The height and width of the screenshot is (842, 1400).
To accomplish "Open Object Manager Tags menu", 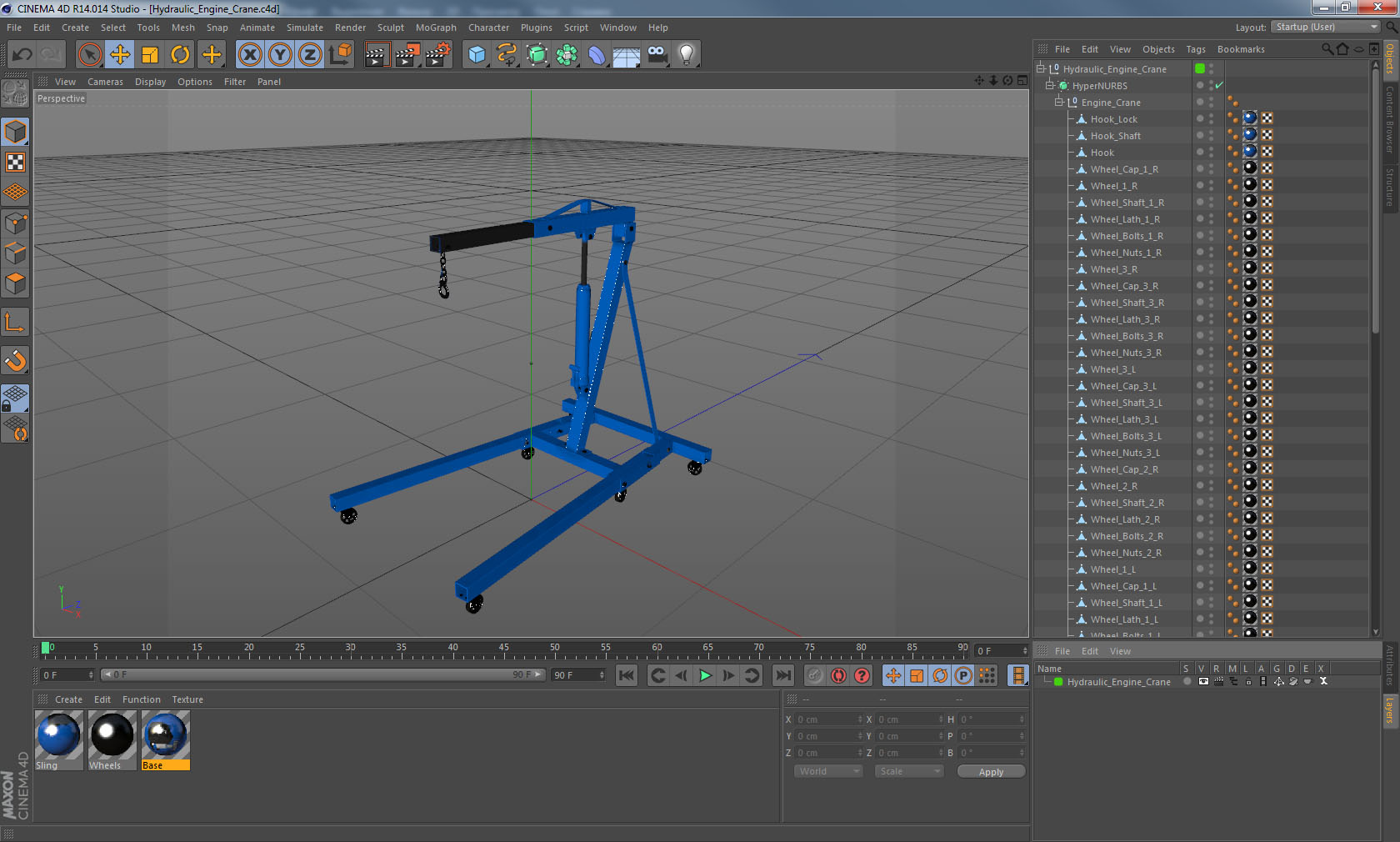I will 1196,49.
